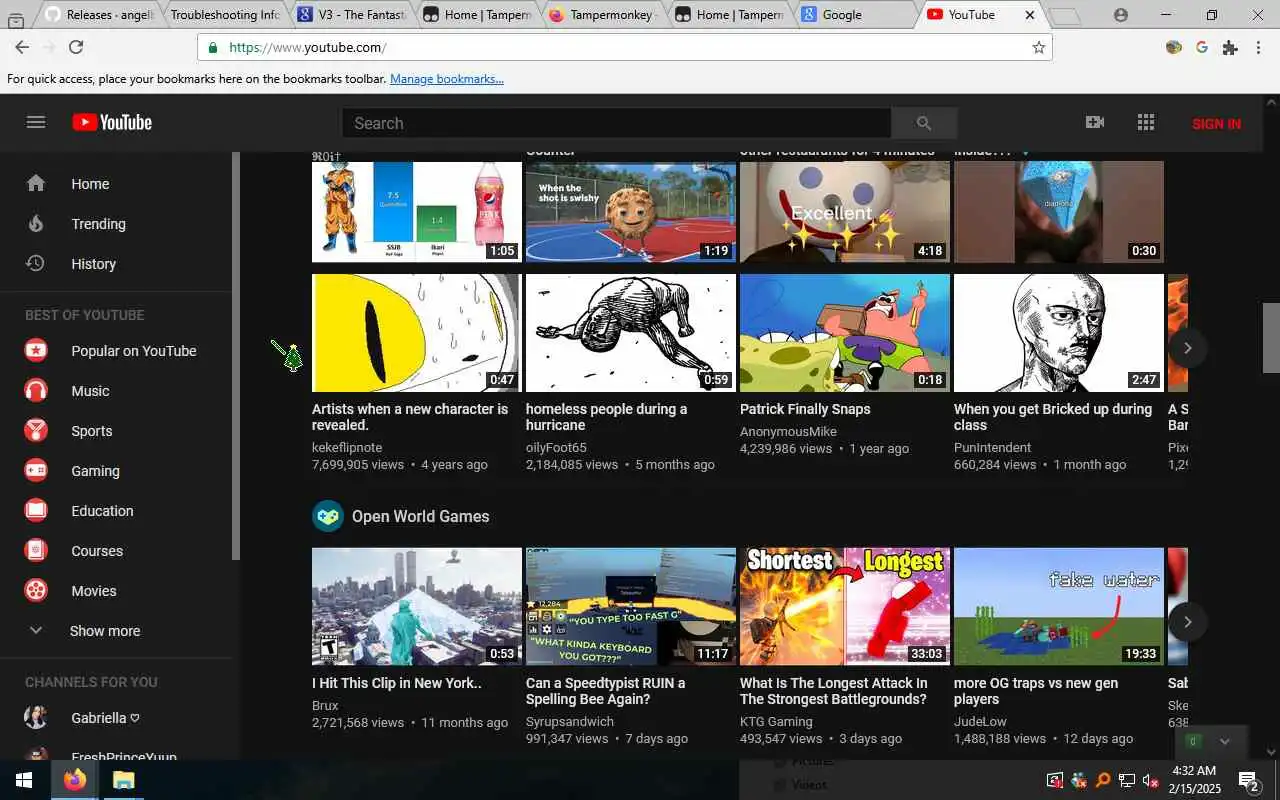1280x800 pixels.
Task: Open the KTG Gaming channel link
Action: click(776, 722)
